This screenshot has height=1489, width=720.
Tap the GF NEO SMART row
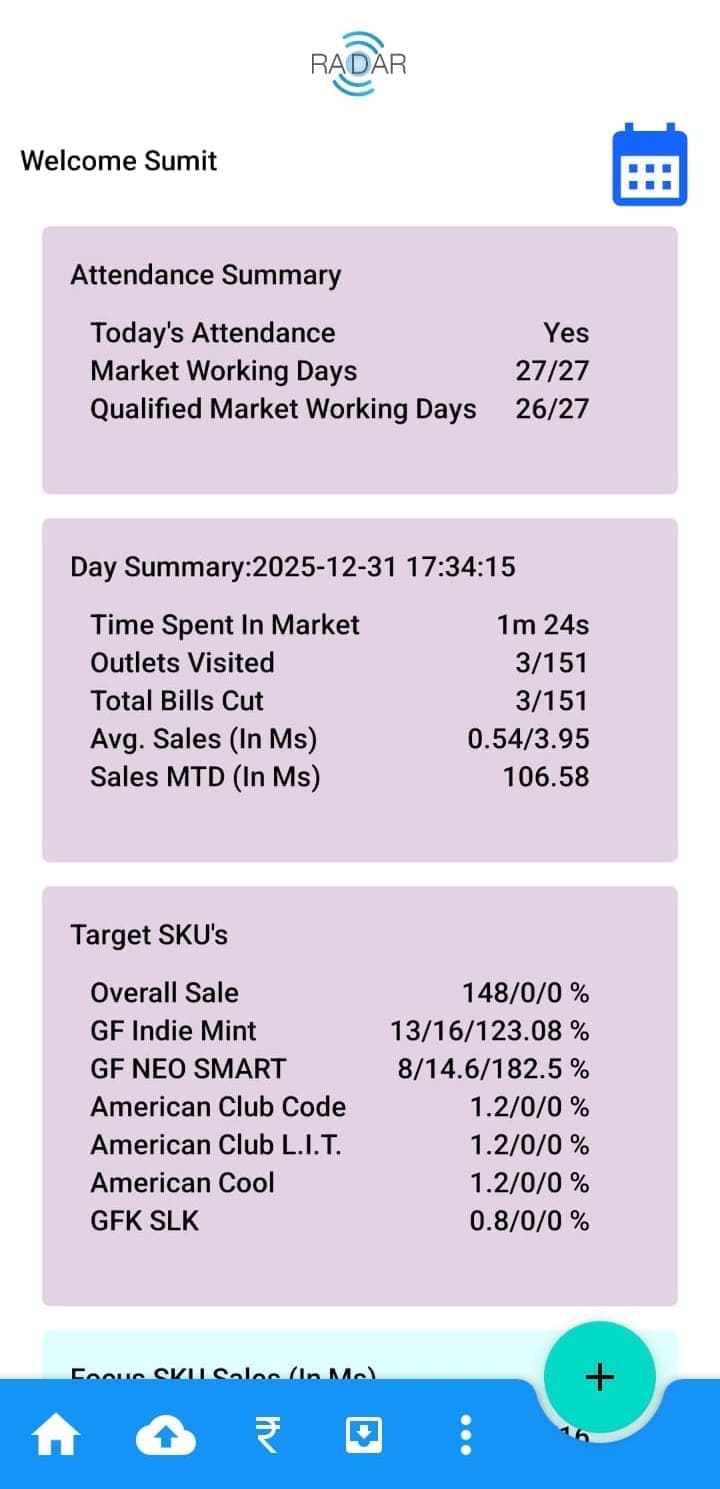pos(339,1069)
